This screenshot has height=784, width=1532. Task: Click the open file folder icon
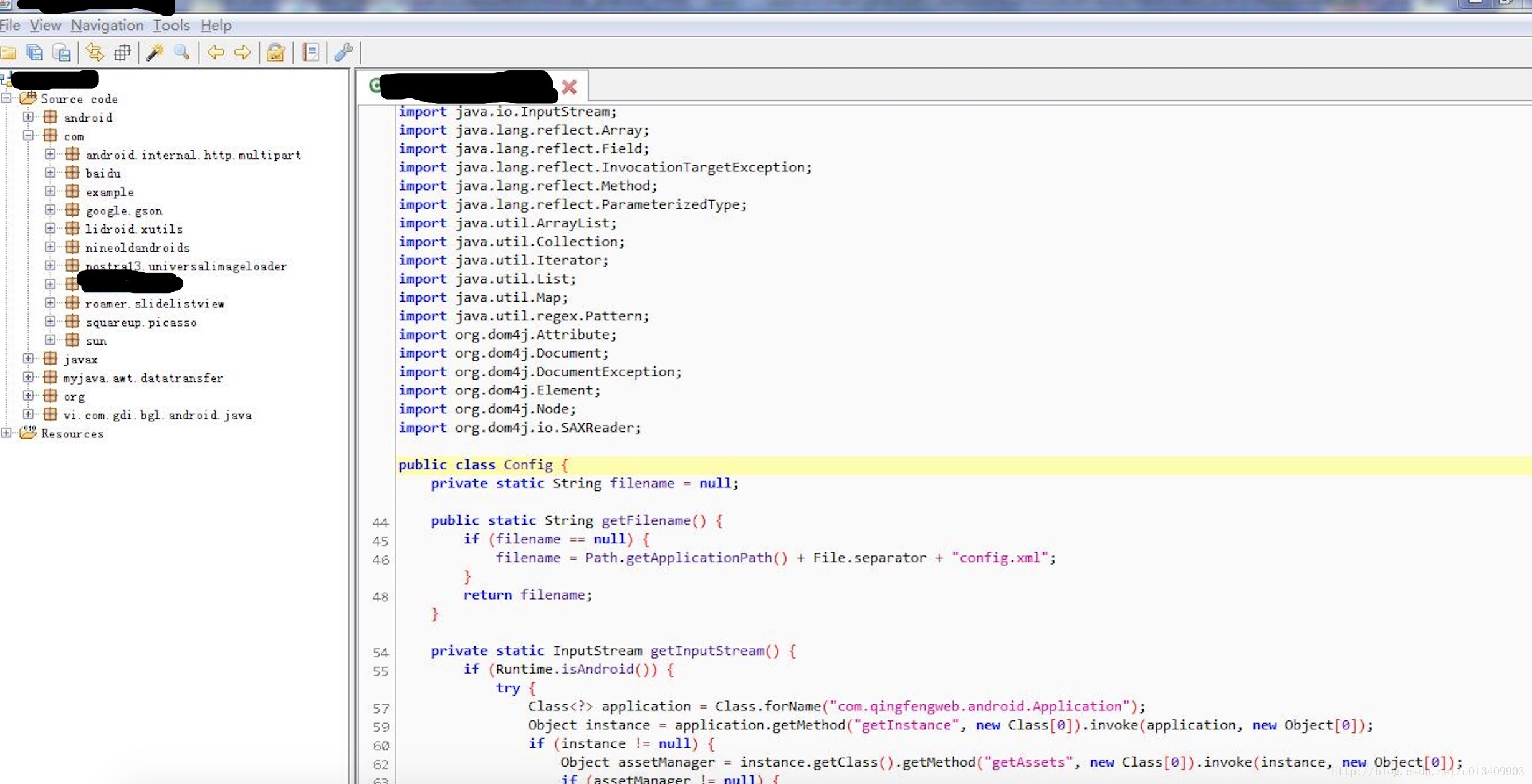point(8,53)
